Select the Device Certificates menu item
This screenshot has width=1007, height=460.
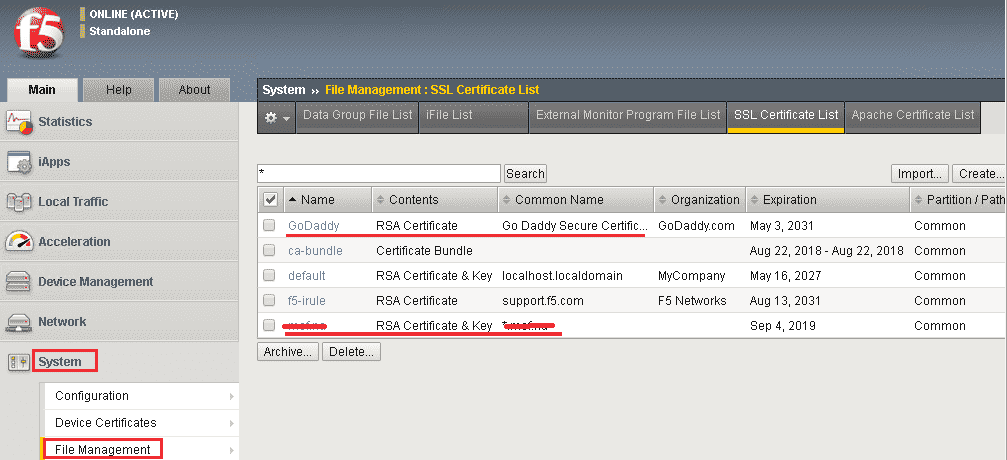tap(106, 423)
